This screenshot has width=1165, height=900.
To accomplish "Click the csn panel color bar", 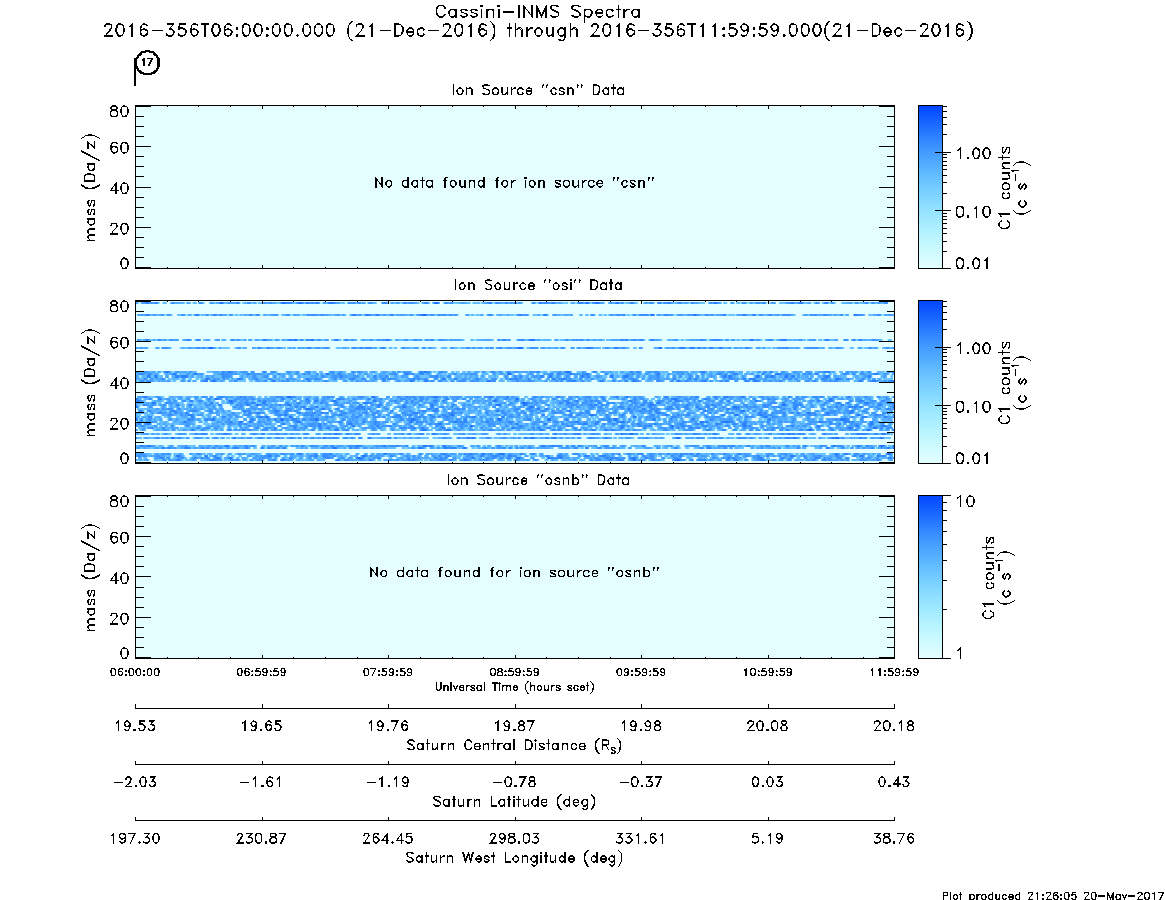I will pyautogui.click(x=930, y=187).
